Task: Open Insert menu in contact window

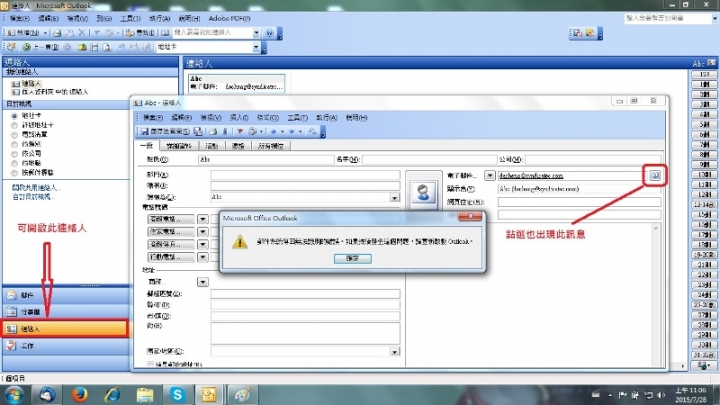Action: pyautogui.click(x=239, y=118)
